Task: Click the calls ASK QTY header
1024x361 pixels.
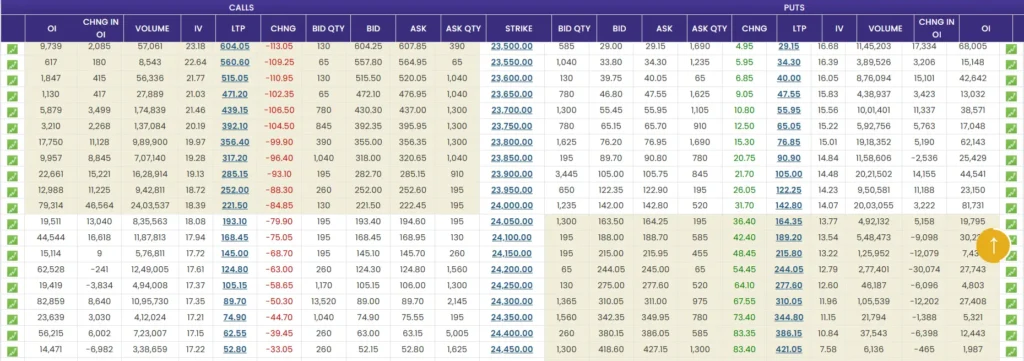Action: coord(463,29)
